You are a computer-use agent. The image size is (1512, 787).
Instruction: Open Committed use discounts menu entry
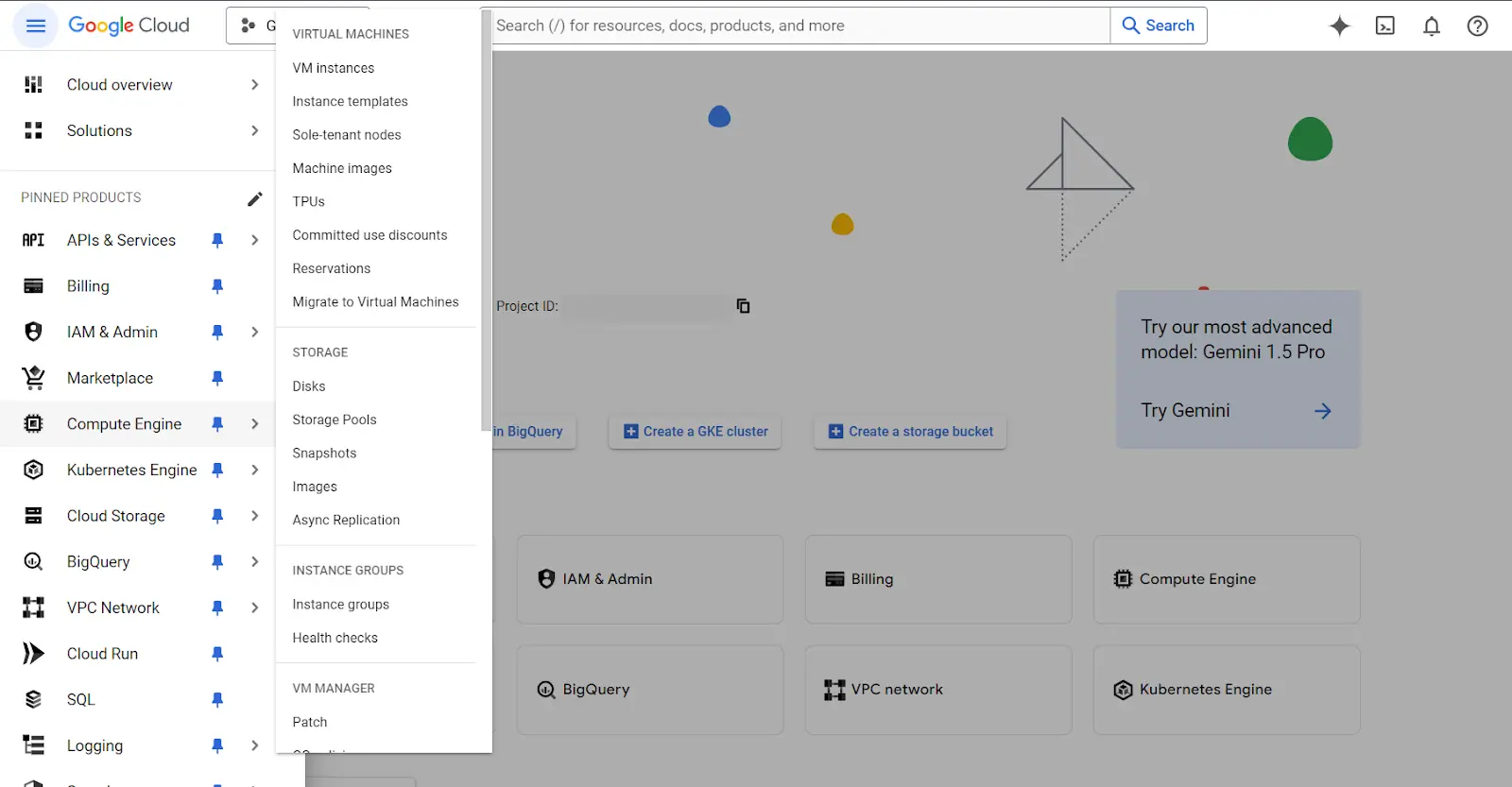tap(369, 235)
